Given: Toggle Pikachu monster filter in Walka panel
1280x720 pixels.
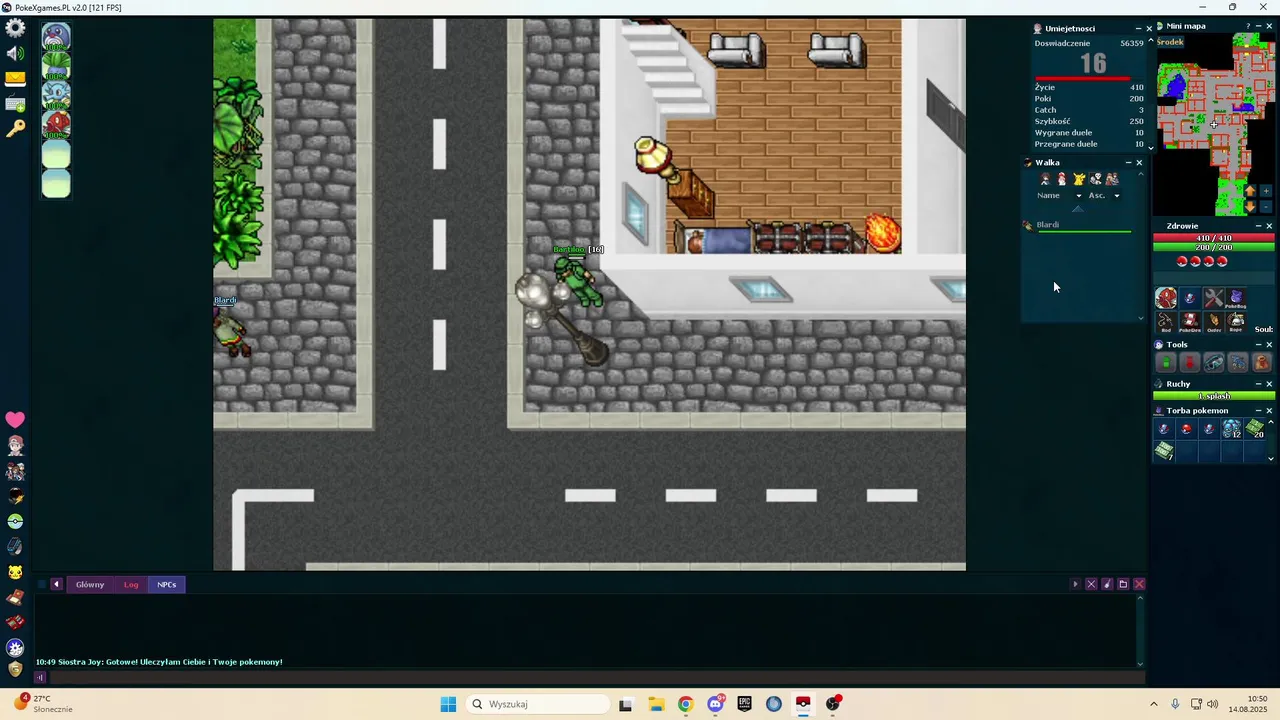Looking at the screenshot, I should point(1079,179).
